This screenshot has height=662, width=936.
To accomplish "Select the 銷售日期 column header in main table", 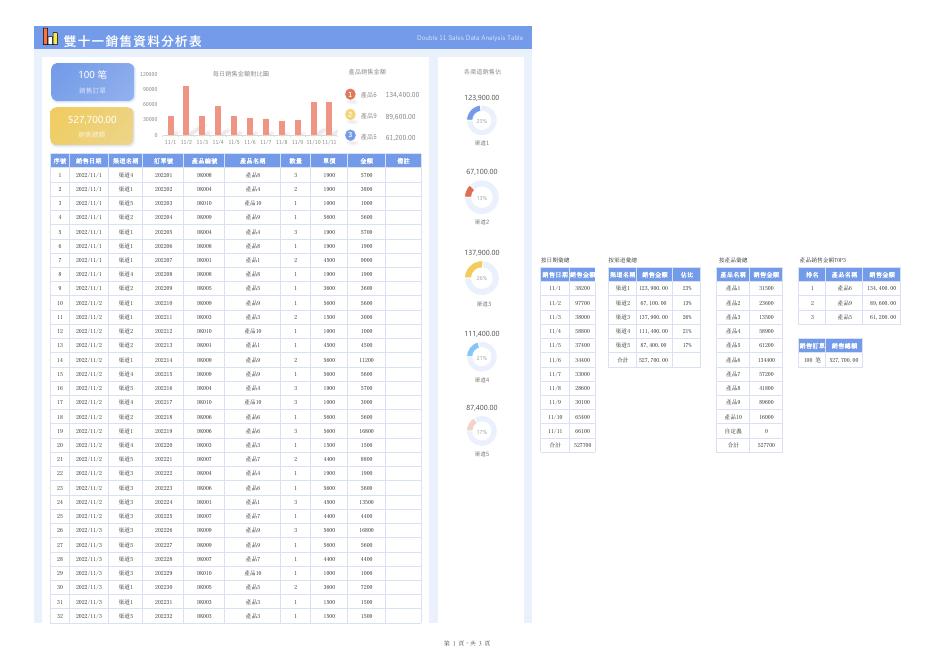I will pos(89,161).
